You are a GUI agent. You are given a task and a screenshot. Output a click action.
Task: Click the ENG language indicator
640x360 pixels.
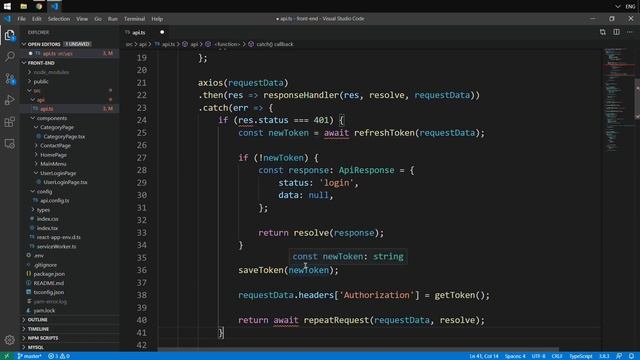pyautogui.click(x=630, y=6)
